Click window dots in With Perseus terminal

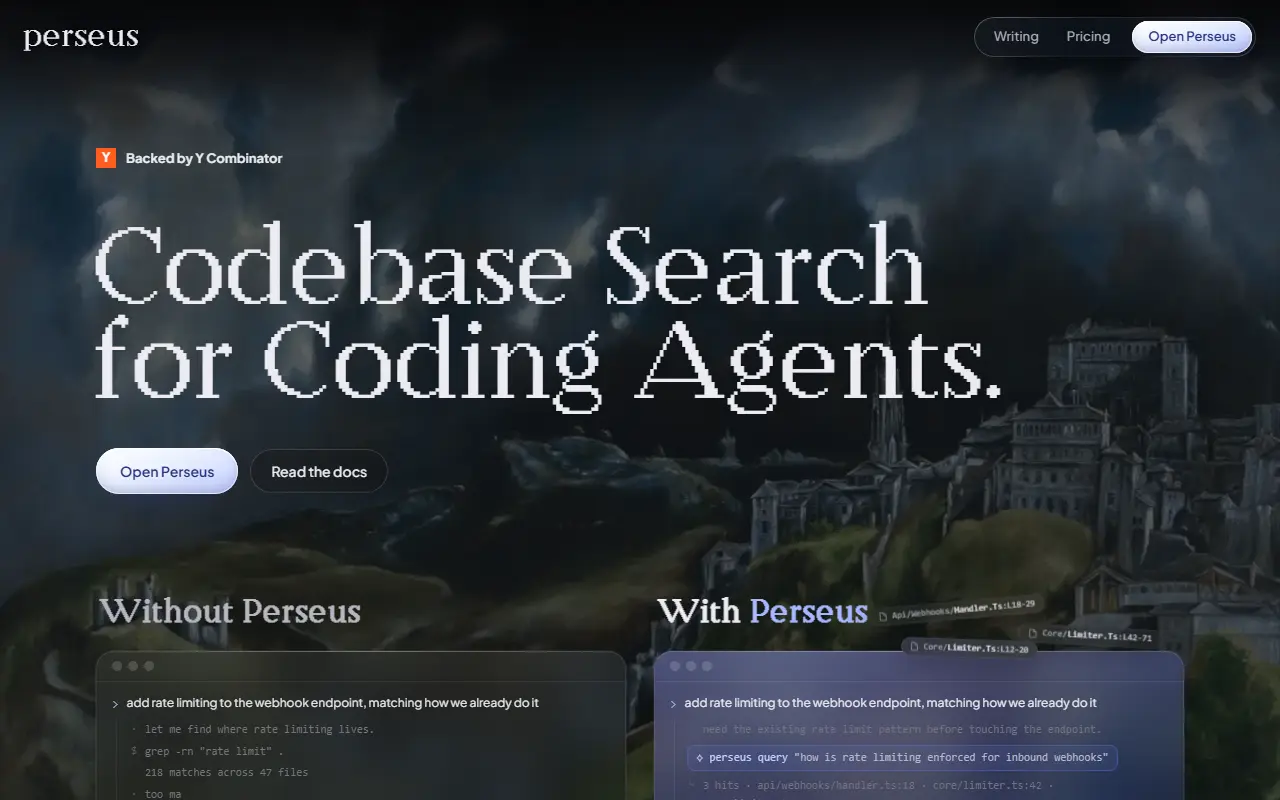pyautogui.click(x=690, y=666)
